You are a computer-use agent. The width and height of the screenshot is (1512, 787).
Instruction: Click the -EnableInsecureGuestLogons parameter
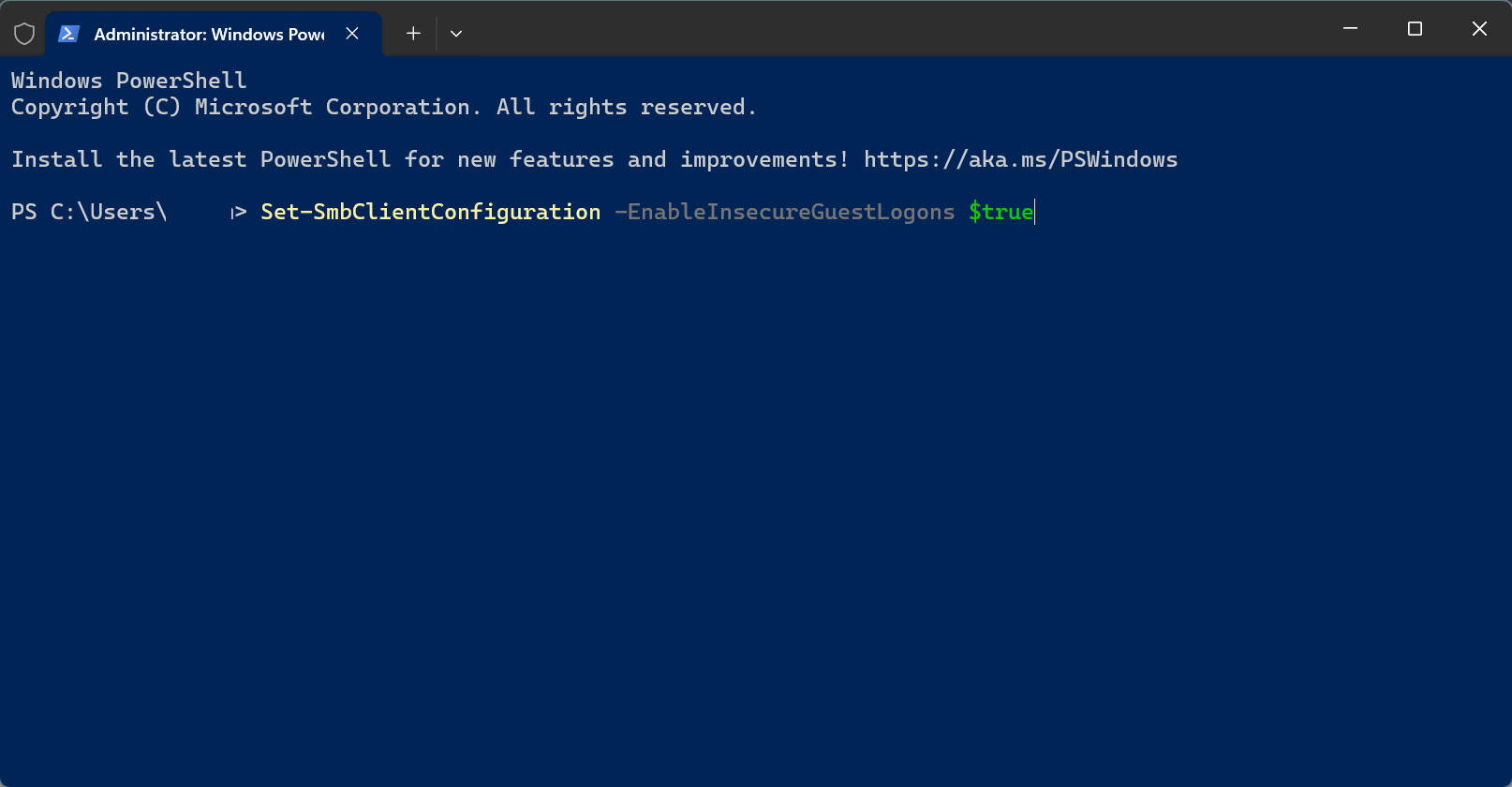click(x=785, y=212)
